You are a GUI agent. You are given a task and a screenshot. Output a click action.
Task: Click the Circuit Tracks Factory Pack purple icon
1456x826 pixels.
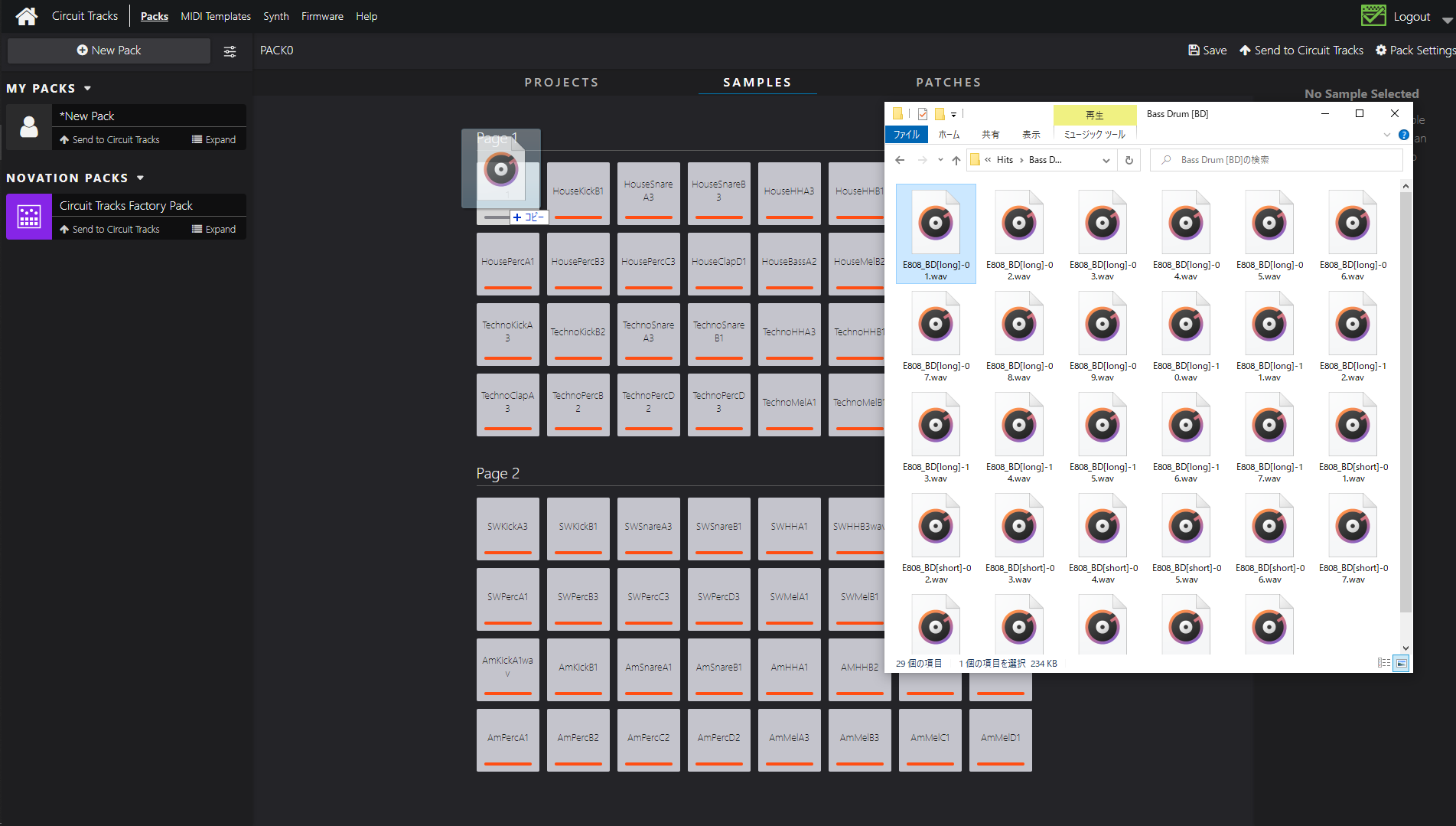[29, 217]
